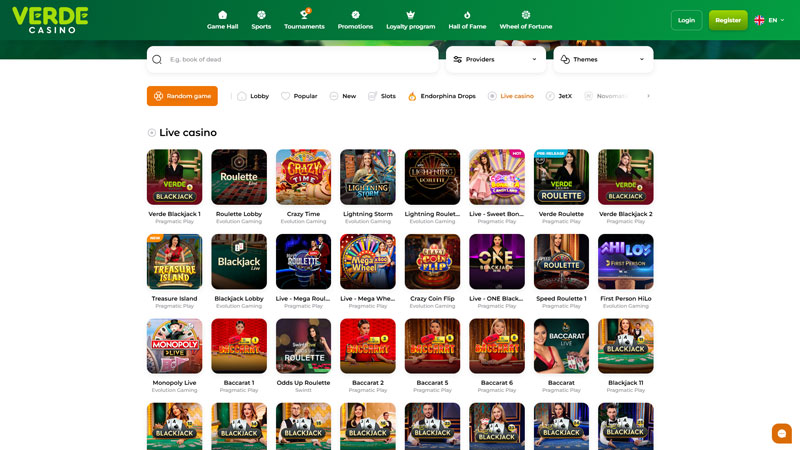Click the JetX category icon
This screenshot has height=450, width=800.
tap(550, 96)
